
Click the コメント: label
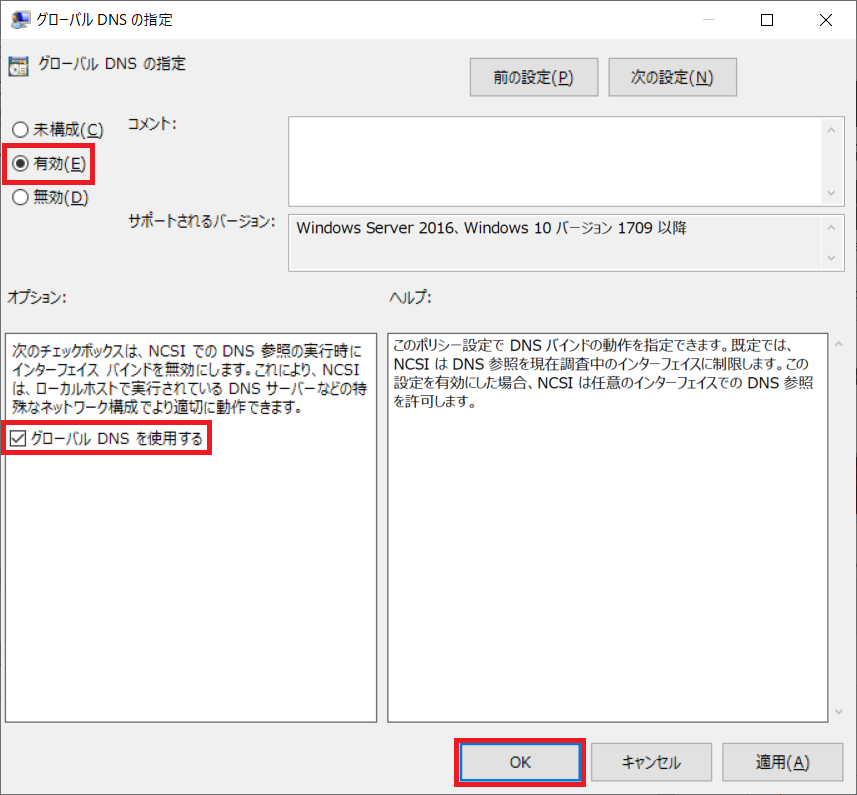pyautogui.click(x=152, y=124)
